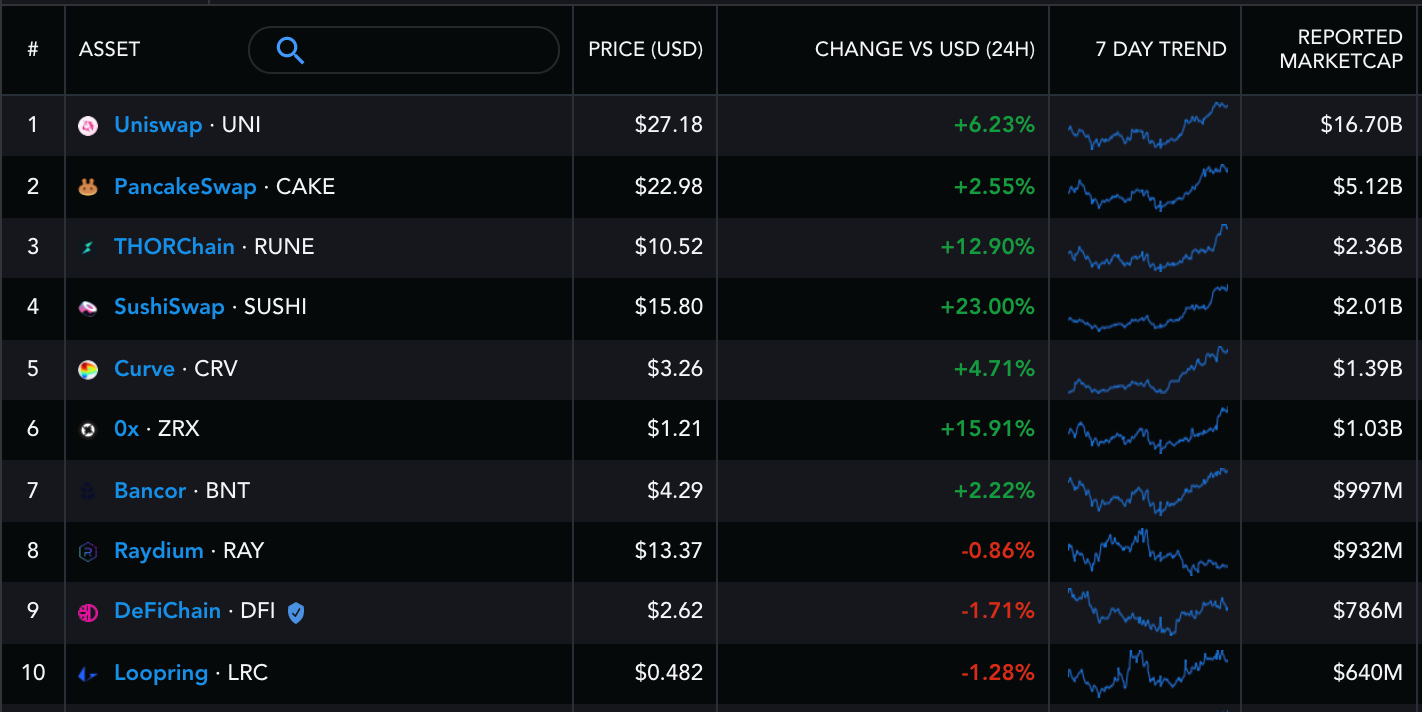Click the Raydium logo icon
Viewport: 1422px width, 712px height.
[88, 552]
